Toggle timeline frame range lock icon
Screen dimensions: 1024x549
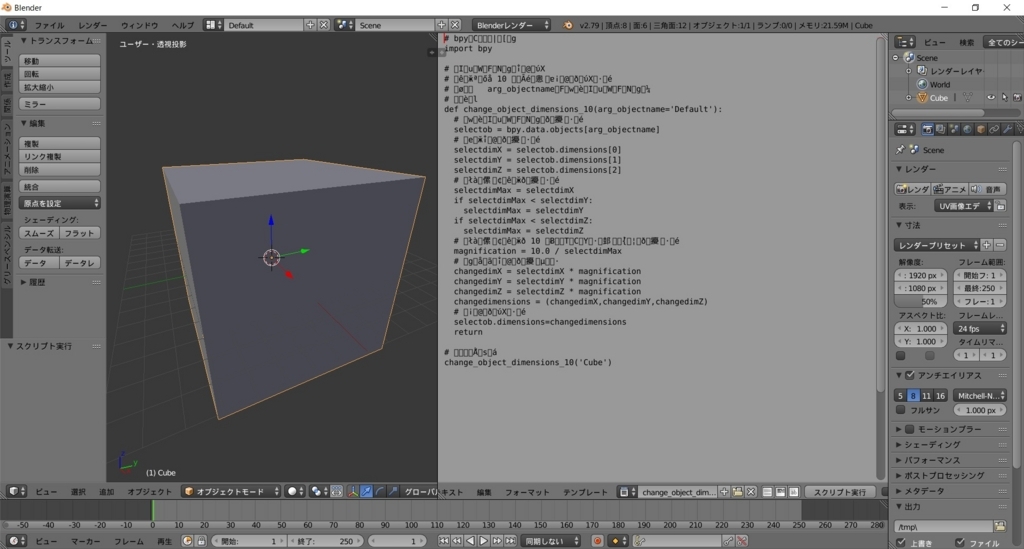click(200, 541)
